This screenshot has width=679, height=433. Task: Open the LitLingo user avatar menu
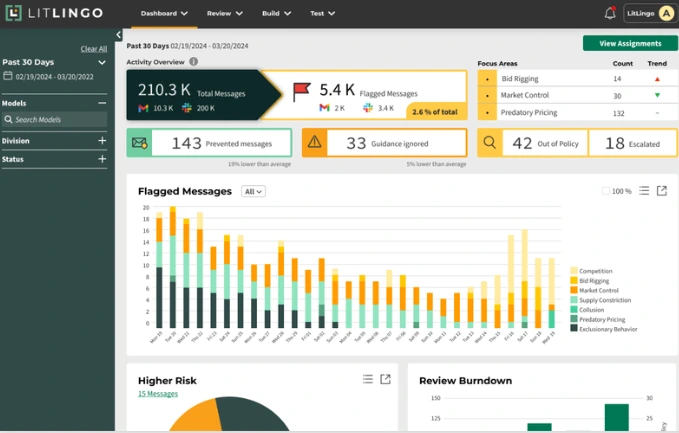(666, 13)
